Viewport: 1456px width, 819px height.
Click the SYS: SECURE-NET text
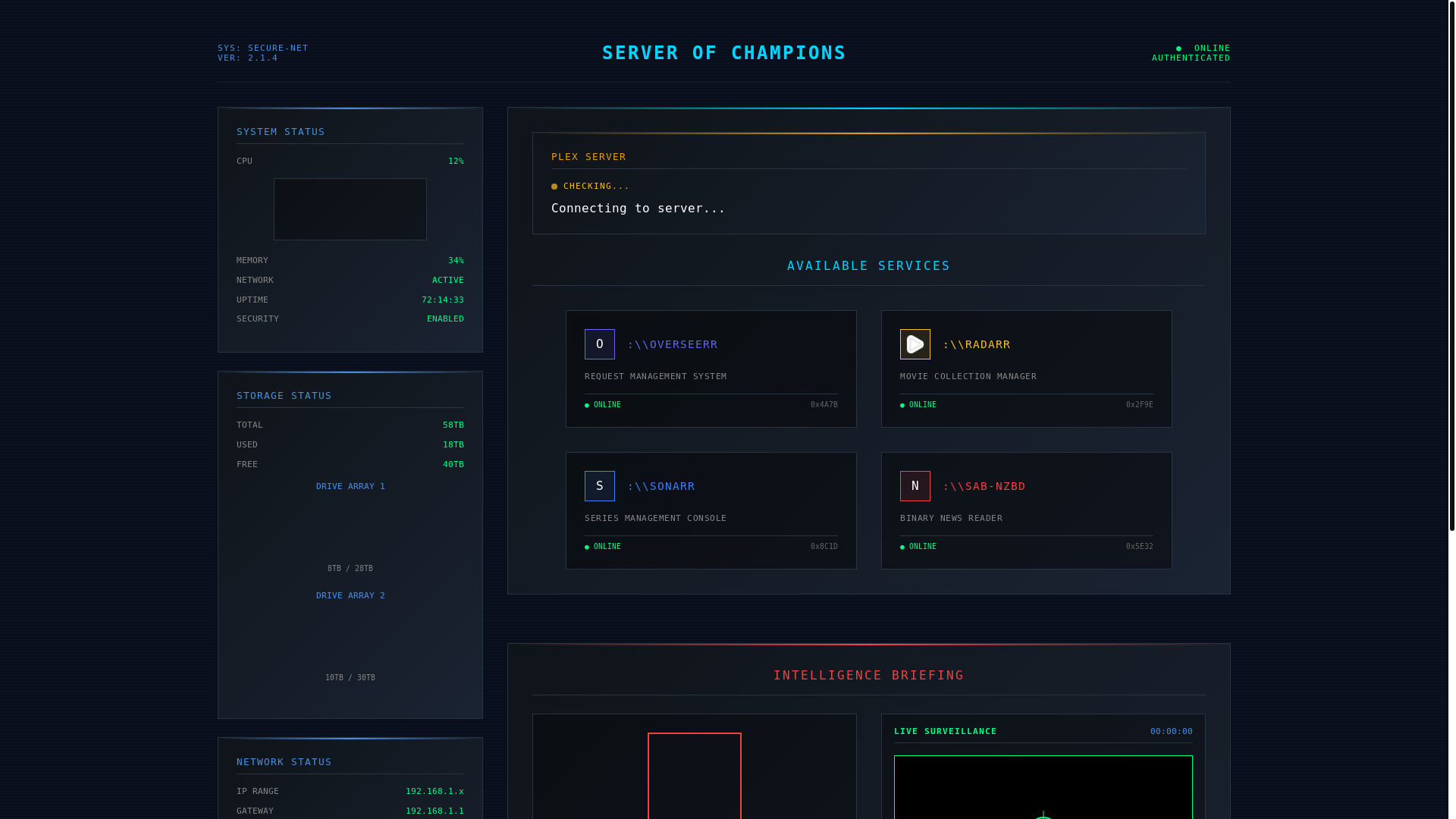263,49
